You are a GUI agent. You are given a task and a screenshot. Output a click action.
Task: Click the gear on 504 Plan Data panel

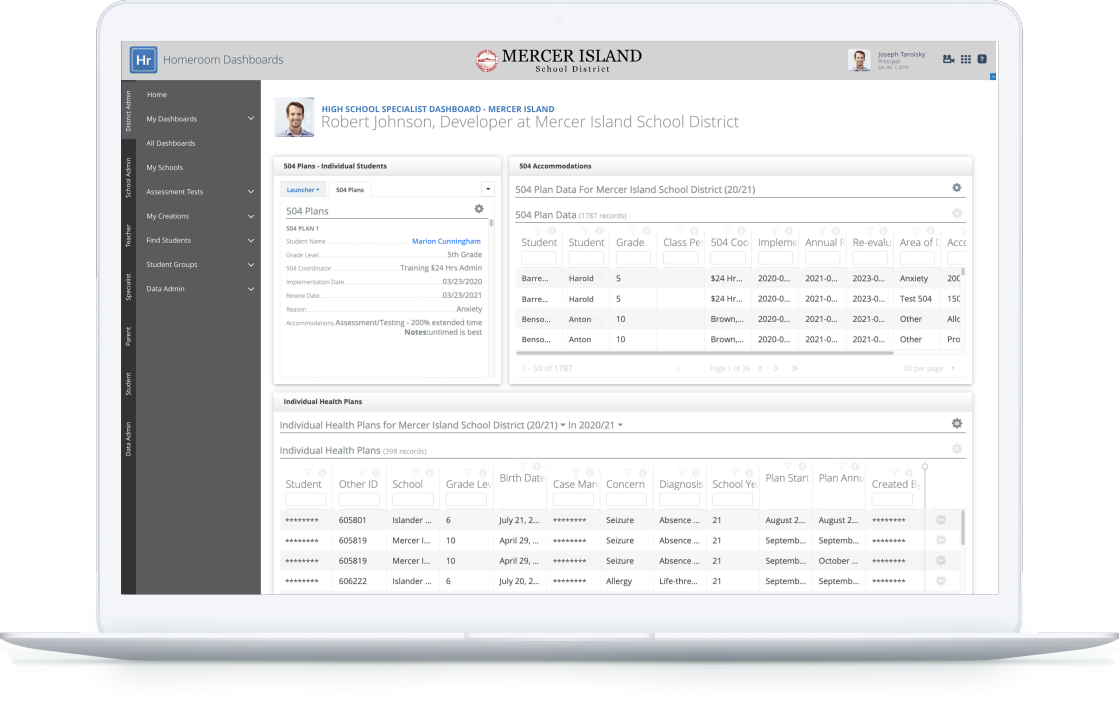click(x=956, y=186)
